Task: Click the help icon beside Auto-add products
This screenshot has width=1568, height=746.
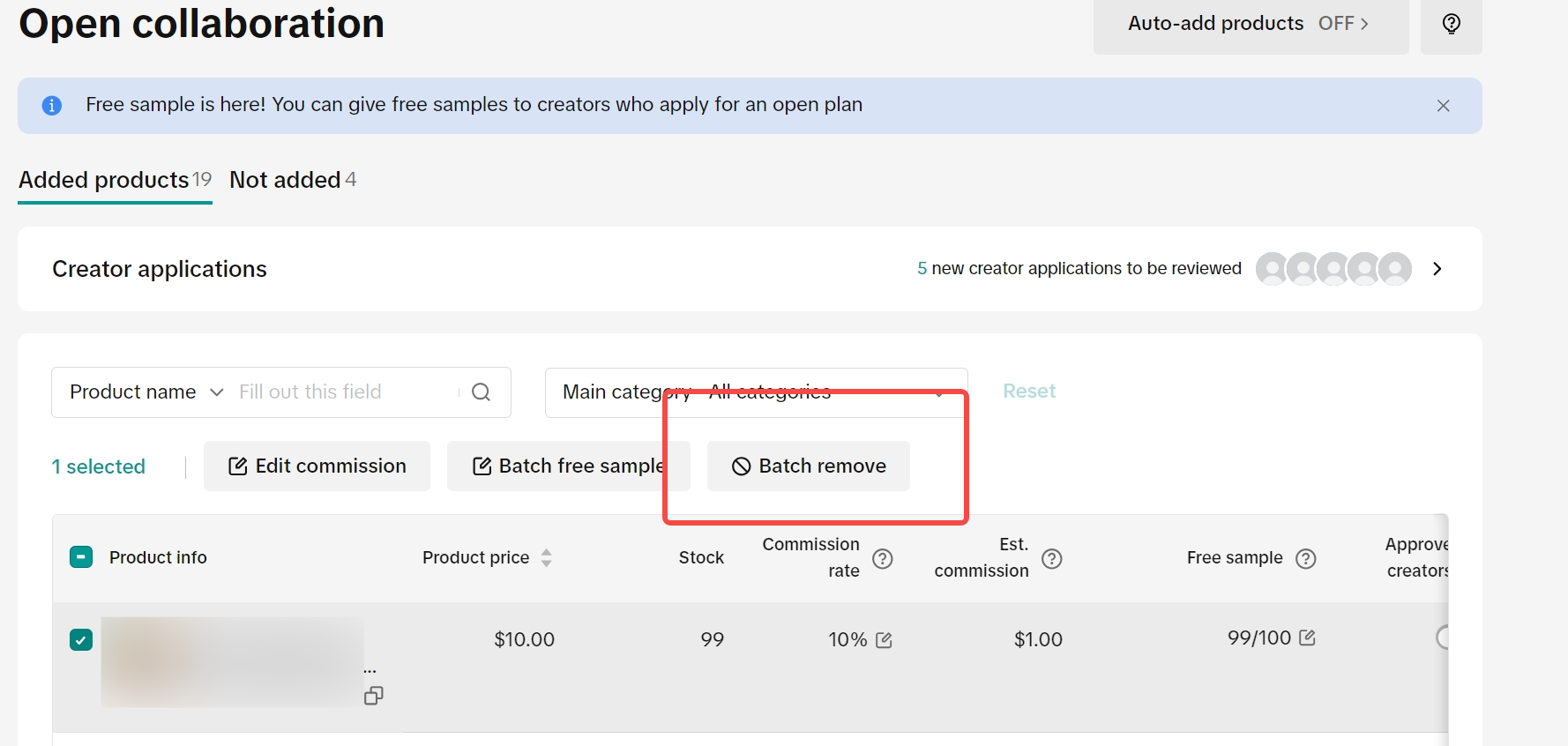Action: (x=1451, y=24)
